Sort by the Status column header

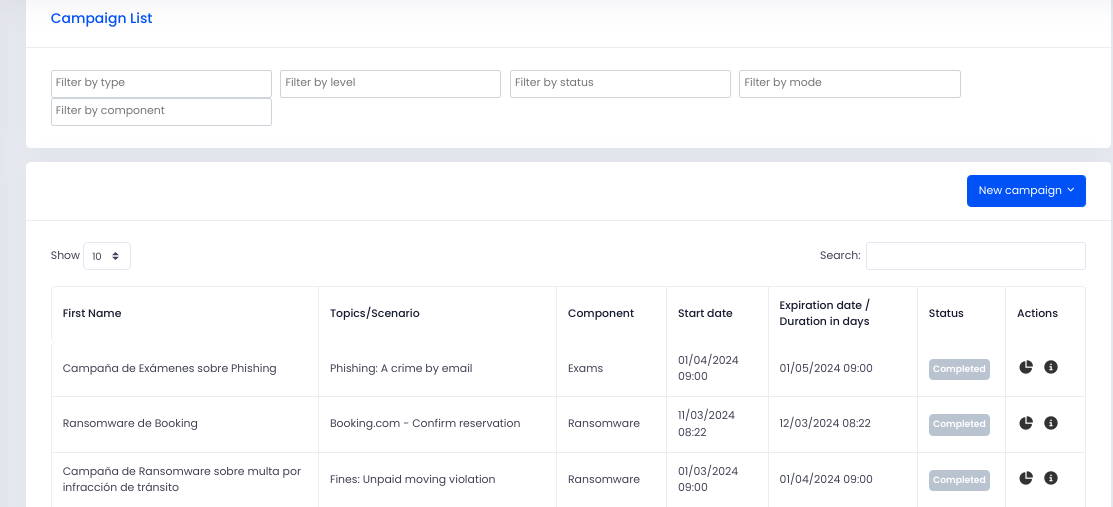946,313
